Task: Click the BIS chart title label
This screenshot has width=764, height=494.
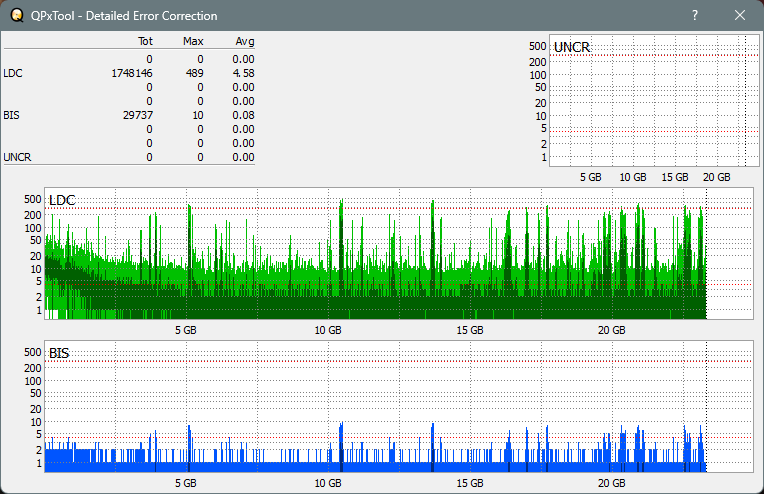Action: pos(59,353)
